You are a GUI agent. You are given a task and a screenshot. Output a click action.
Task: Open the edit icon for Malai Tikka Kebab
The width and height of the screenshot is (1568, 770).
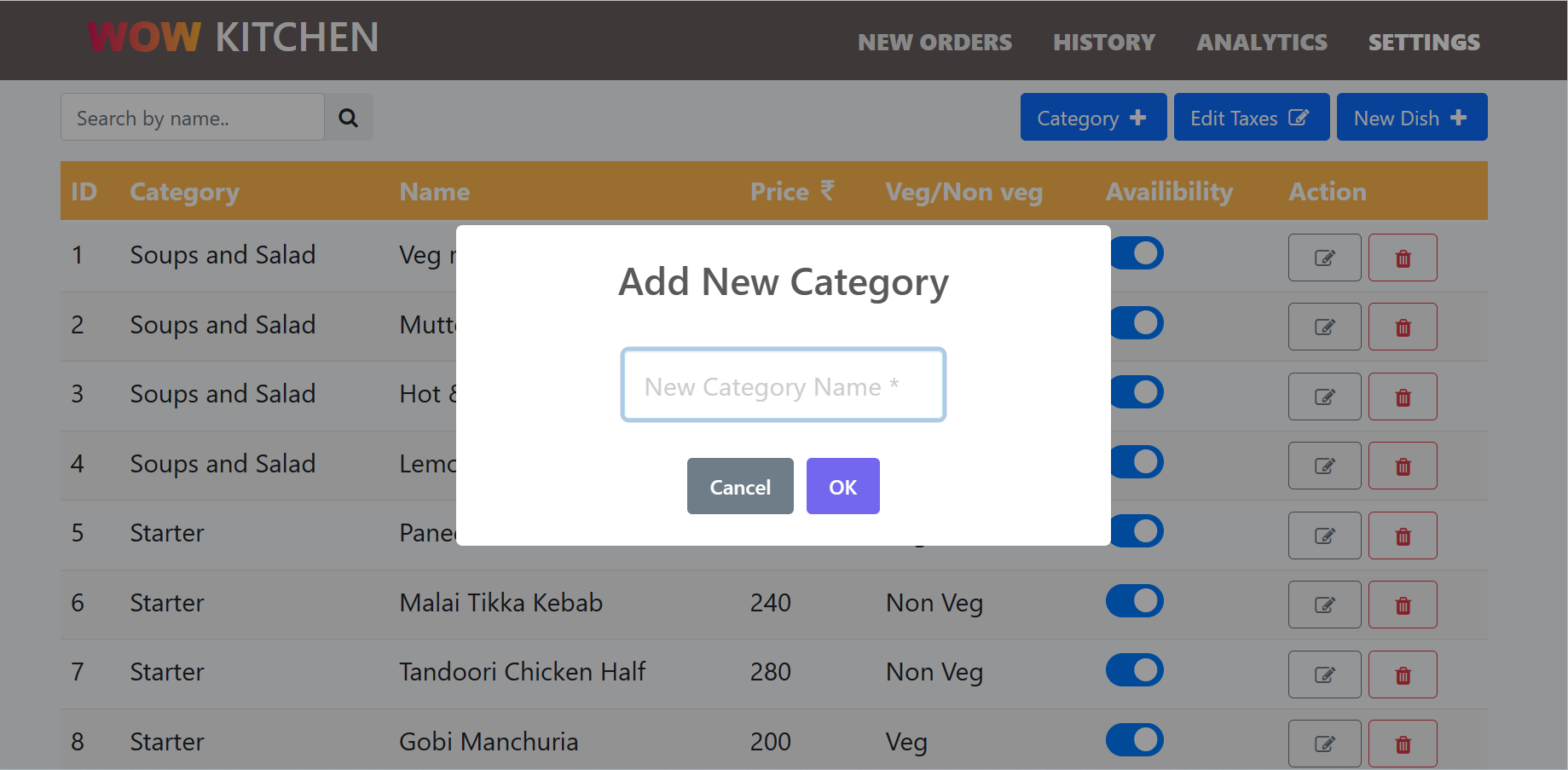(1324, 605)
